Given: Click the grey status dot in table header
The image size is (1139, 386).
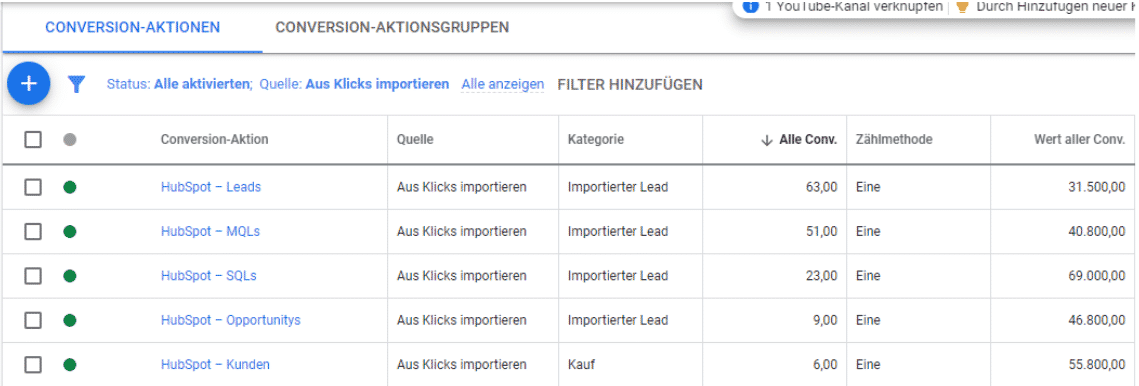Looking at the screenshot, I should coord(70,139).
